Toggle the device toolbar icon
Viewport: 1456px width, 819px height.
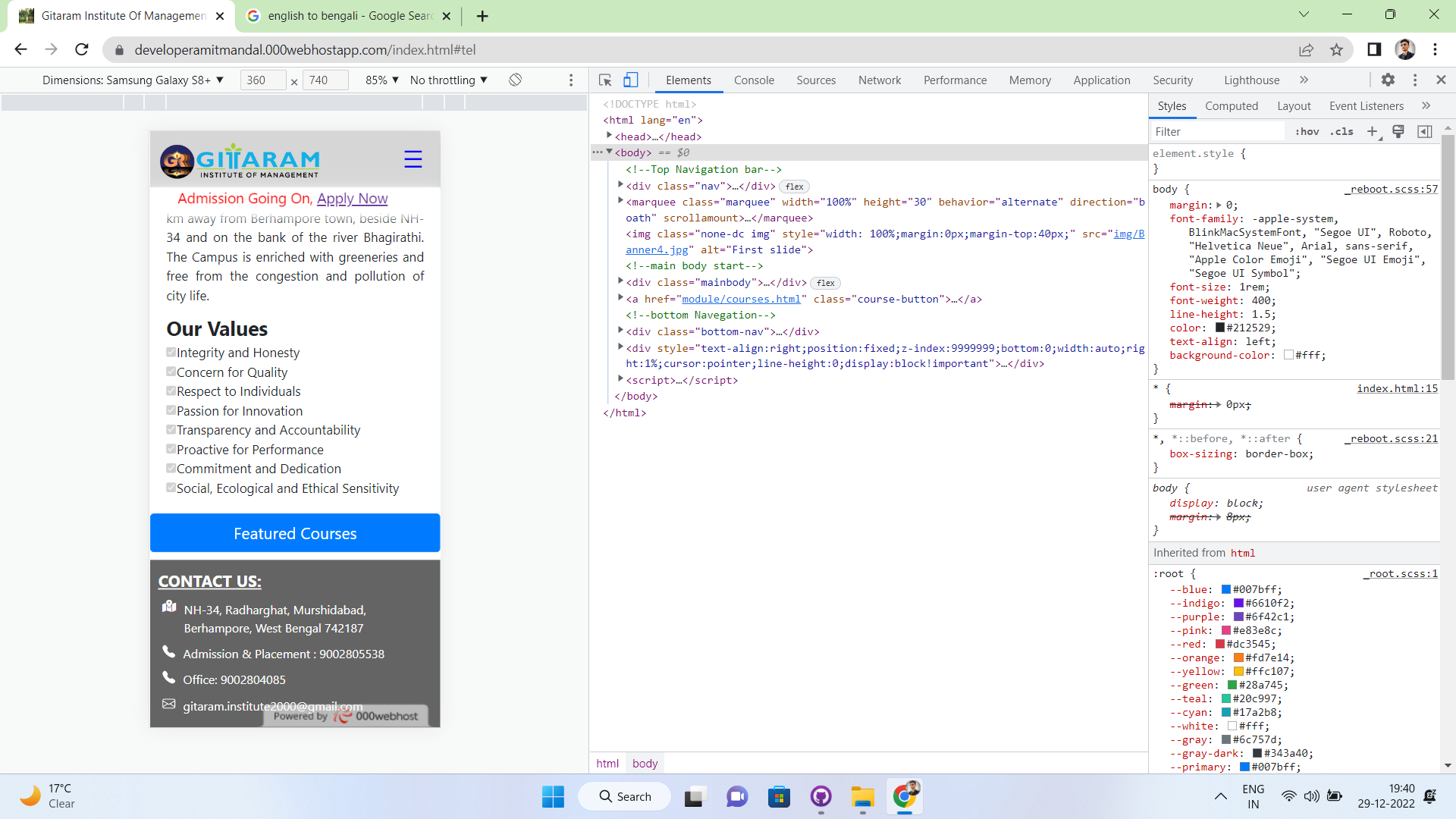pyautogui.click(x=630, y=80)
